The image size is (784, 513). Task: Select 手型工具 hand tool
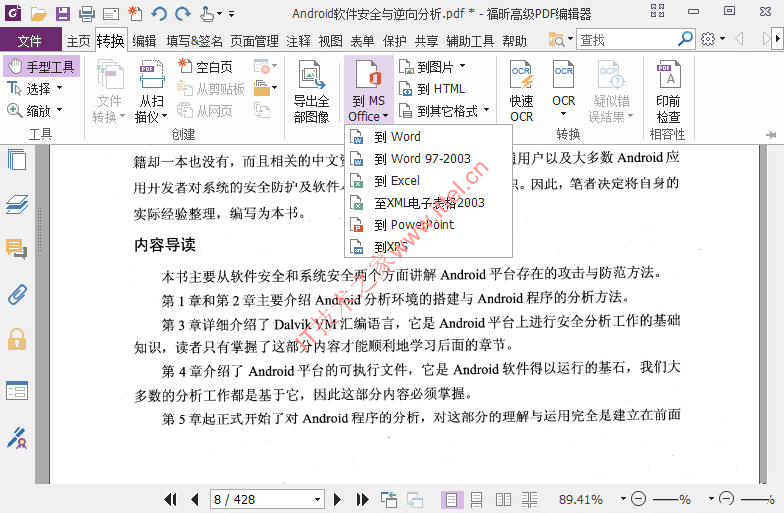pos(42,66)
